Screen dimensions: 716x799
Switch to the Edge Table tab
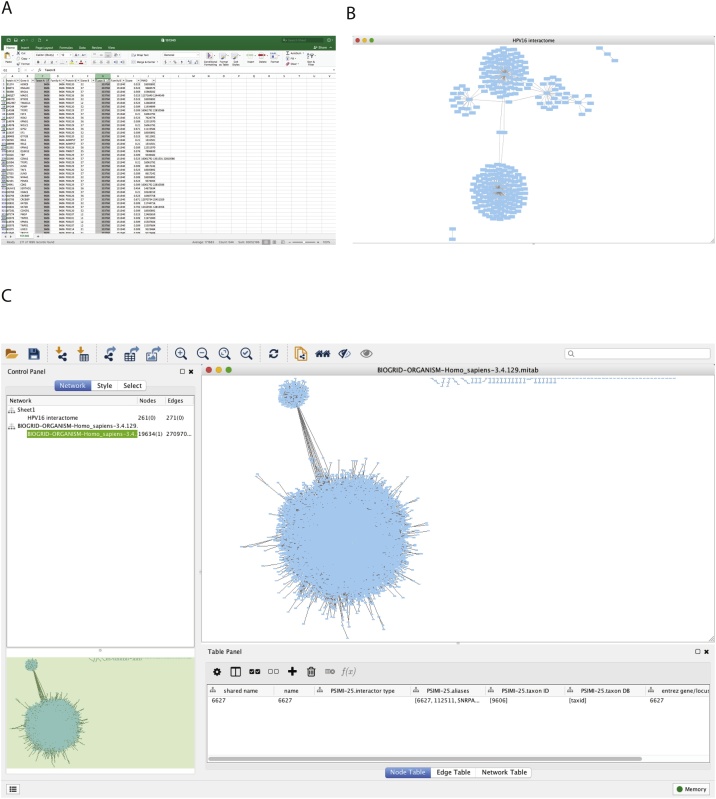(x=458, y=772)
